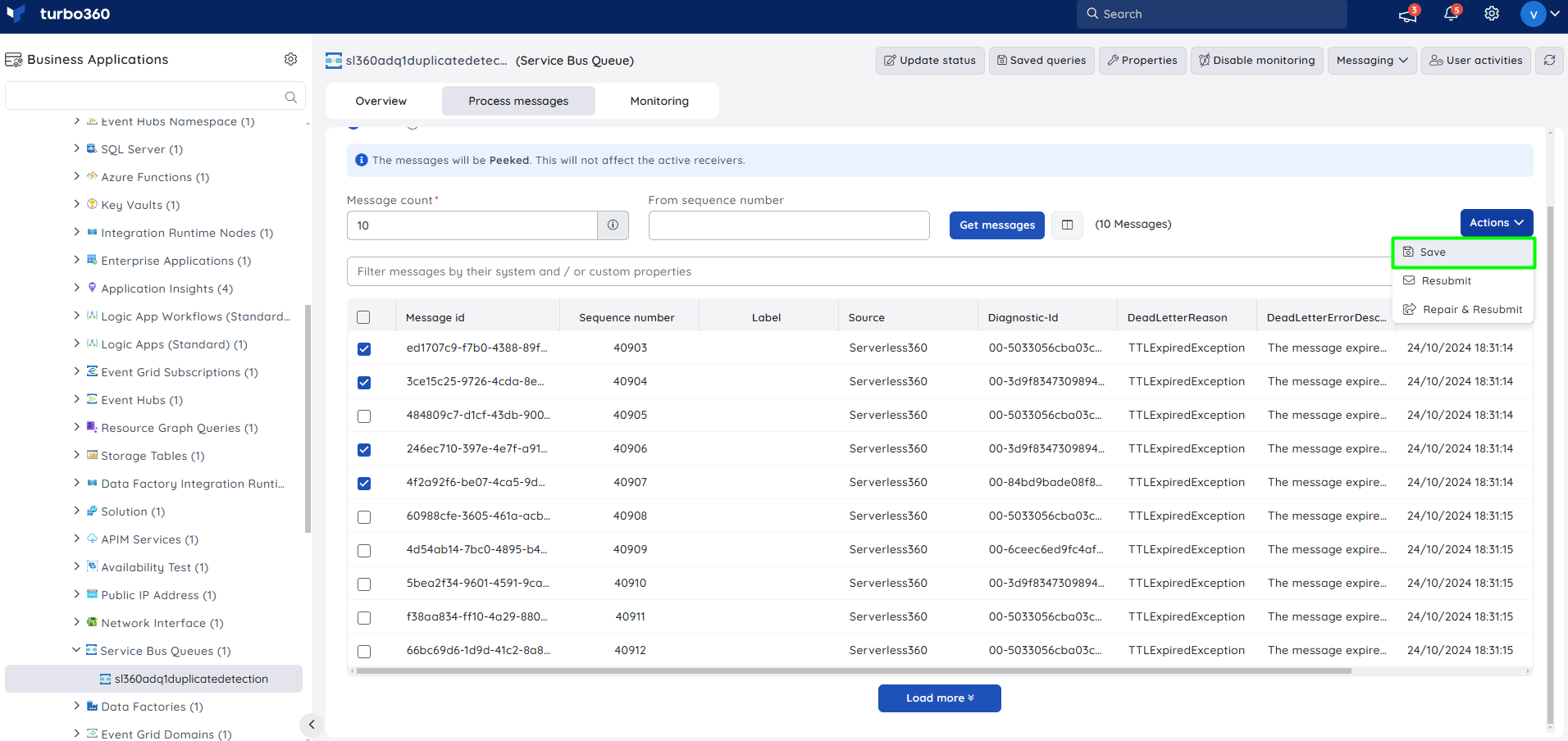Open the Actions dropdown button
The height and width of the screenshot is (741, 1568).
[x=1496, y=223]
